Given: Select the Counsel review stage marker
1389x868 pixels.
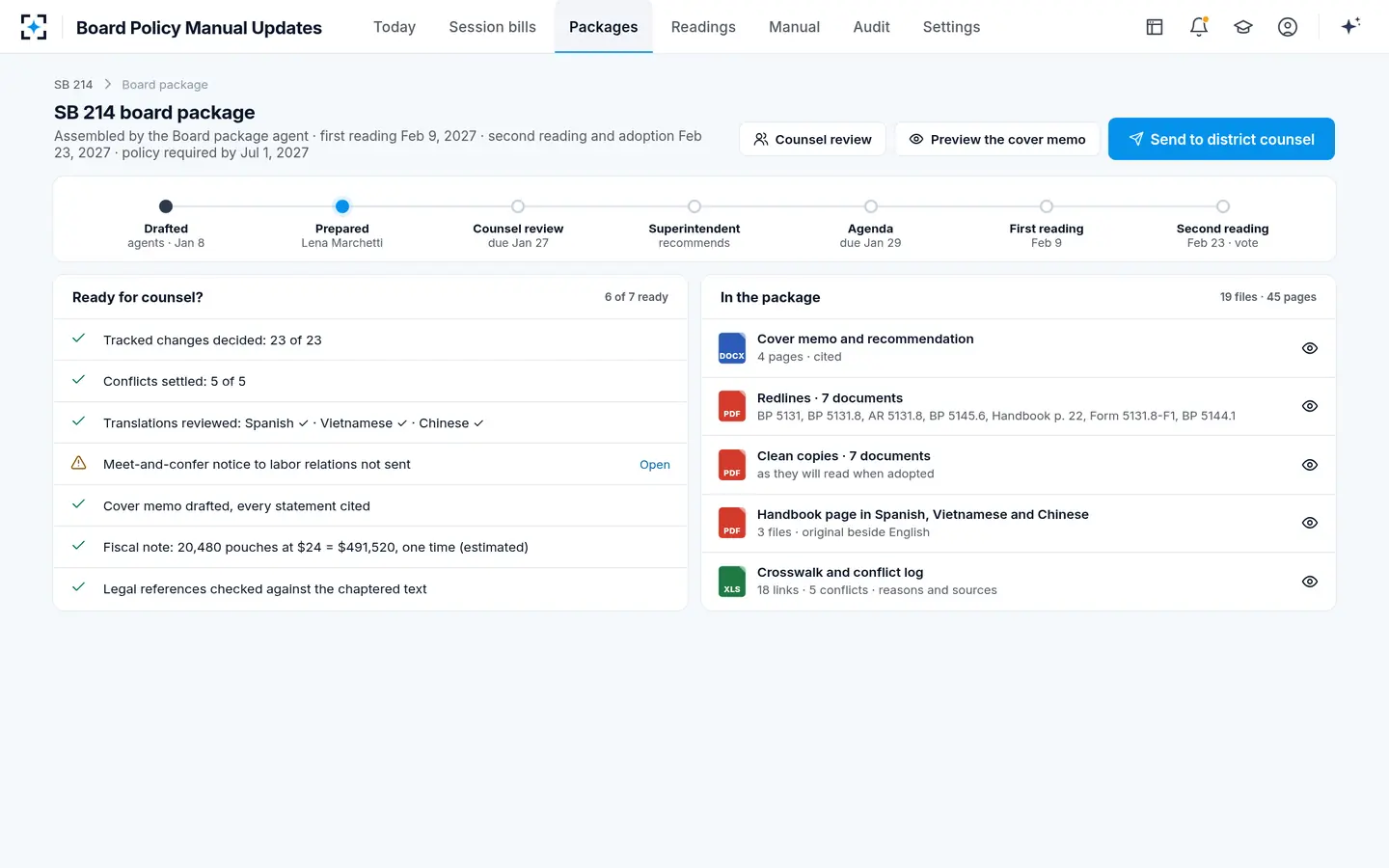Looking at the screenshot, I should pos(518,206).
